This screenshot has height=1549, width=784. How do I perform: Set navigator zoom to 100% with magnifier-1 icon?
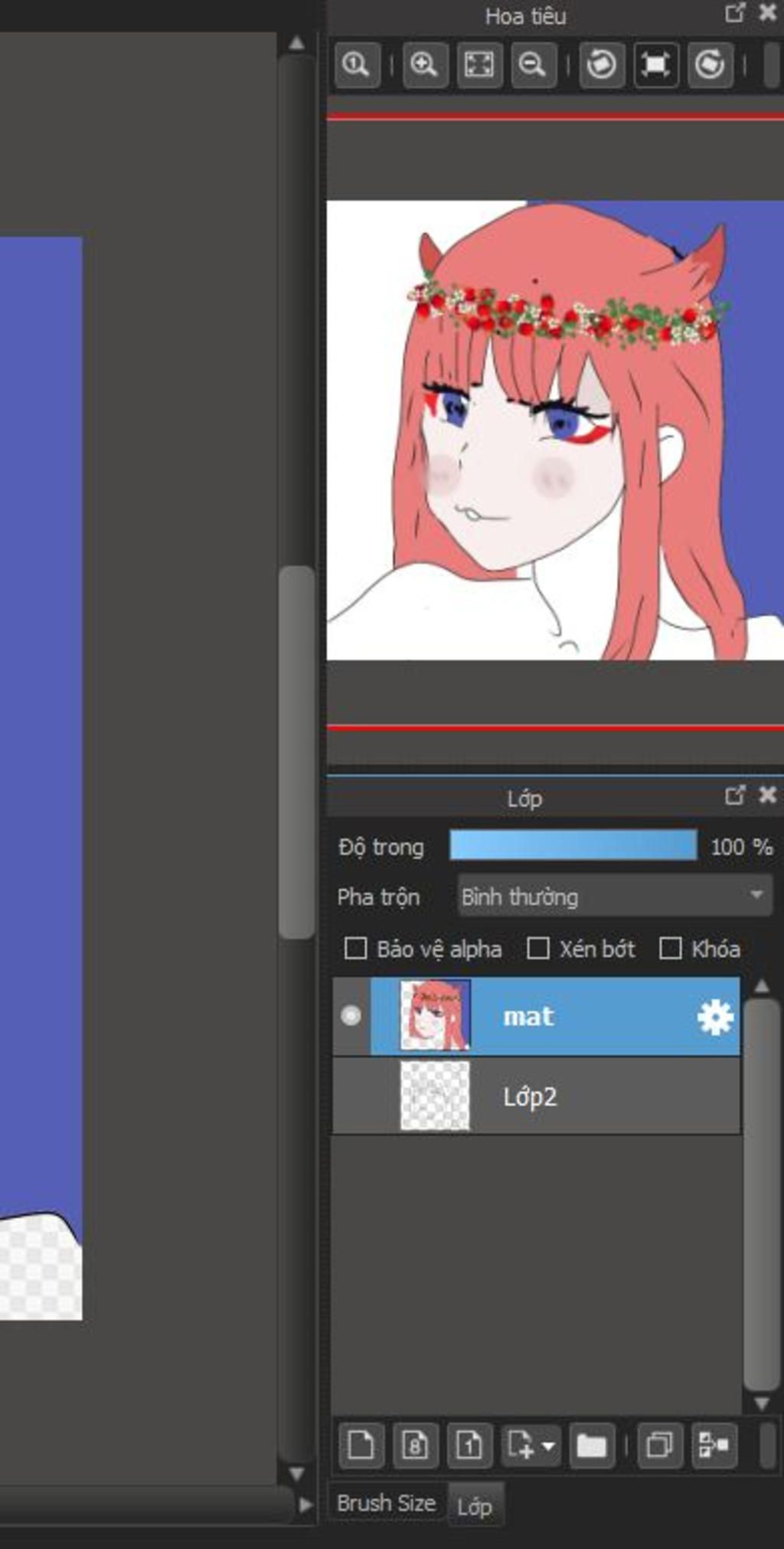point(356,64)
